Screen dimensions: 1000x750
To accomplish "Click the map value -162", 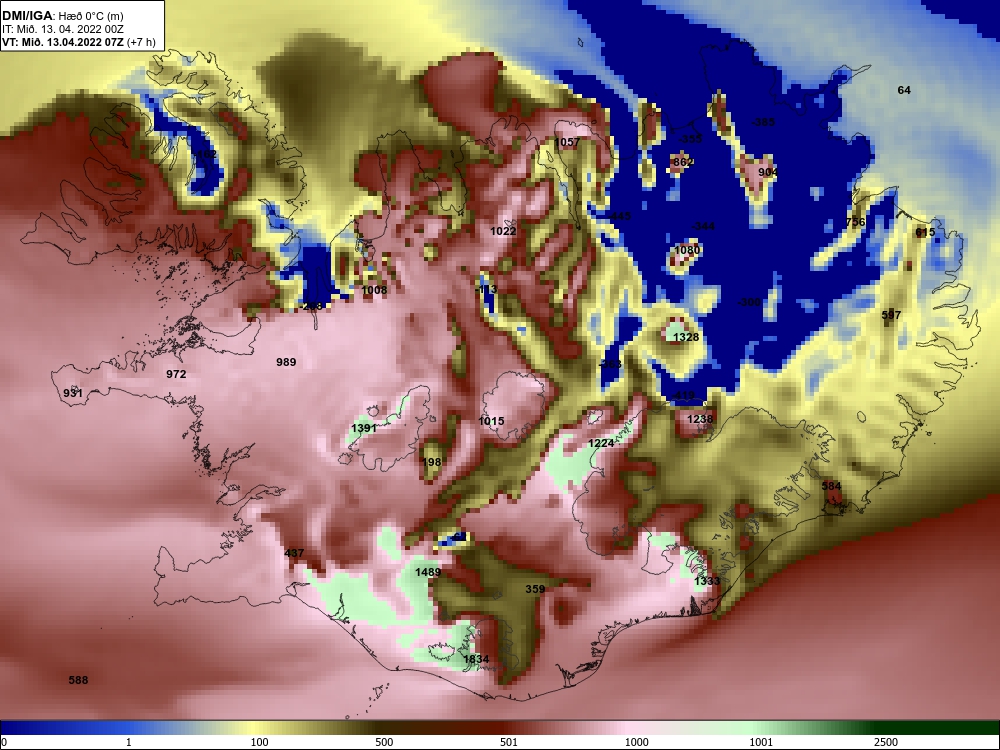I will pos(204,154).
